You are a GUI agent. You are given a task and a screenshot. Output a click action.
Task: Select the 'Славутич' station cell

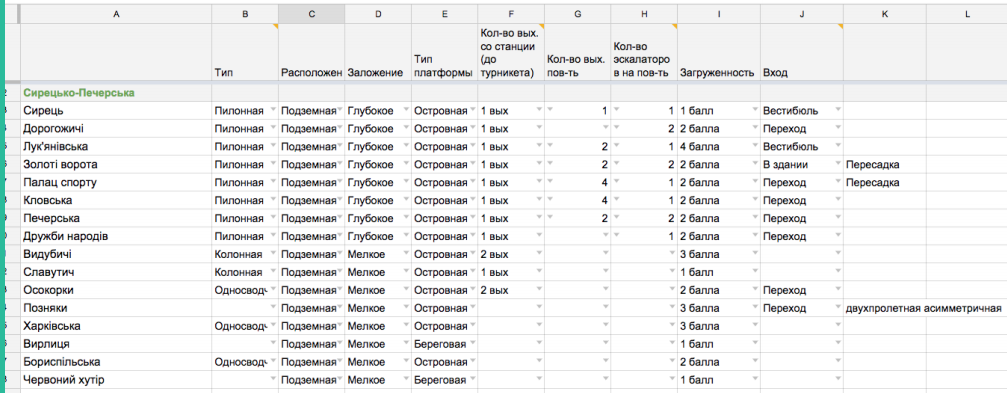(116, 272)
